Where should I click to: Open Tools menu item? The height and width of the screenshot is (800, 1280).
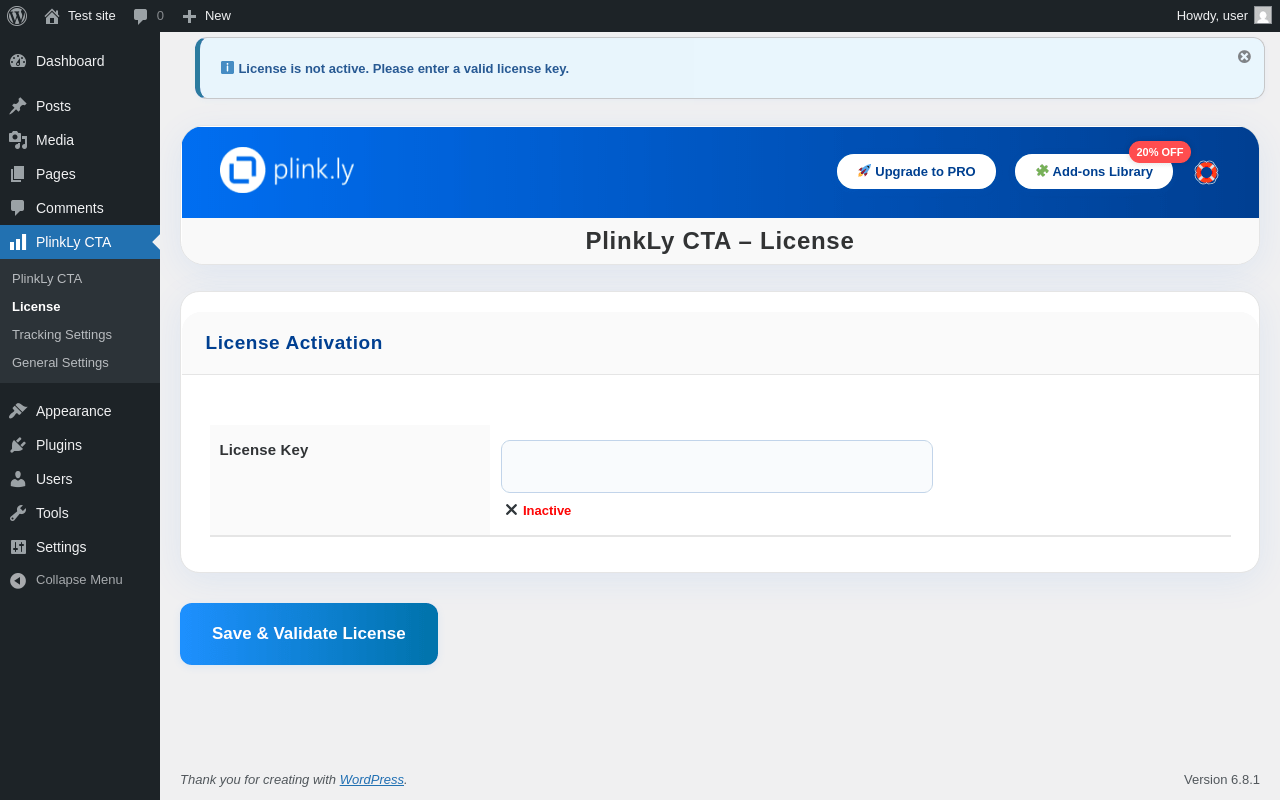[80, 513]
